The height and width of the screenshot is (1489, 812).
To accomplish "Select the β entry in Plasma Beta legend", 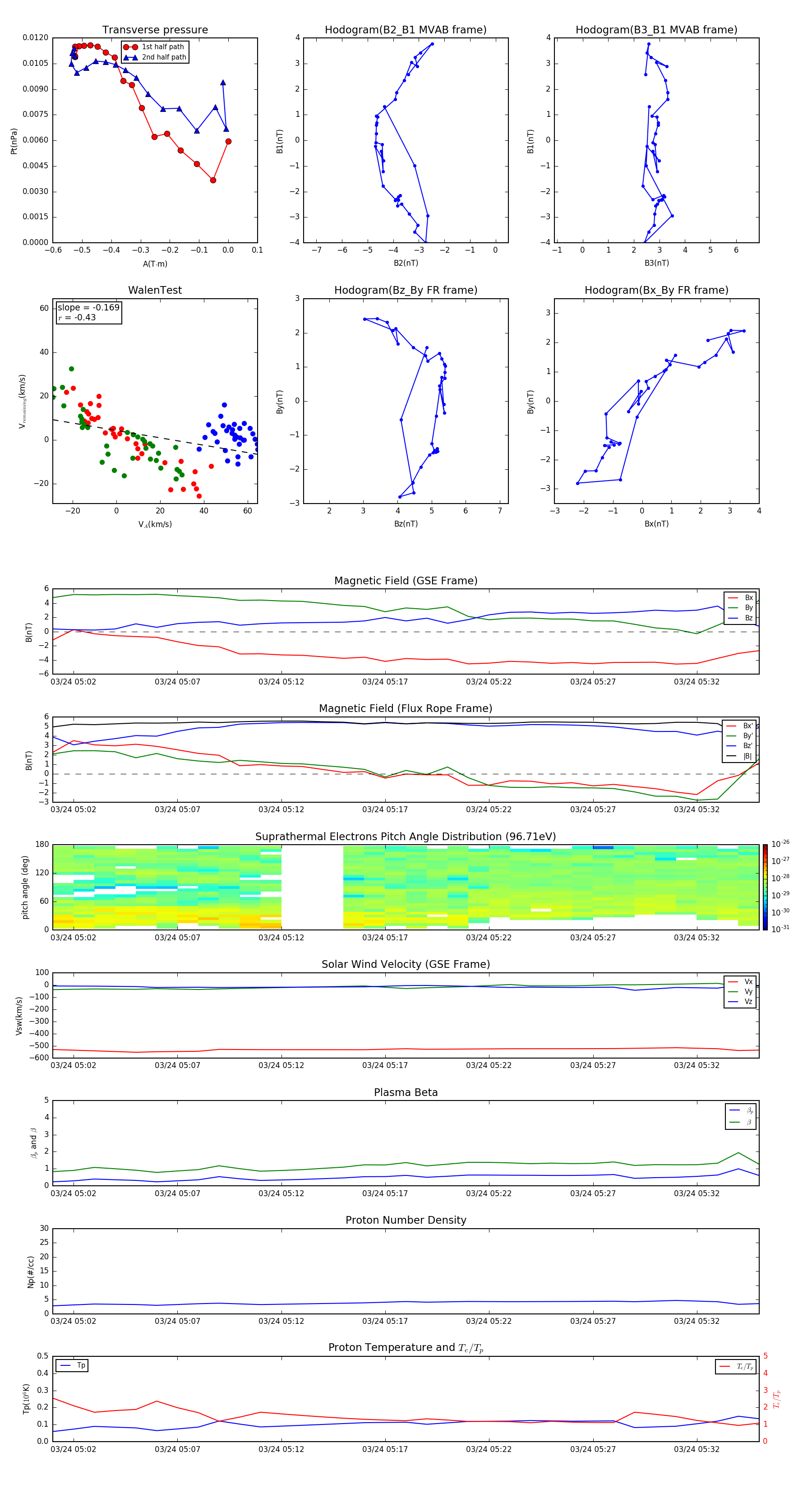I will [741, 1122].
